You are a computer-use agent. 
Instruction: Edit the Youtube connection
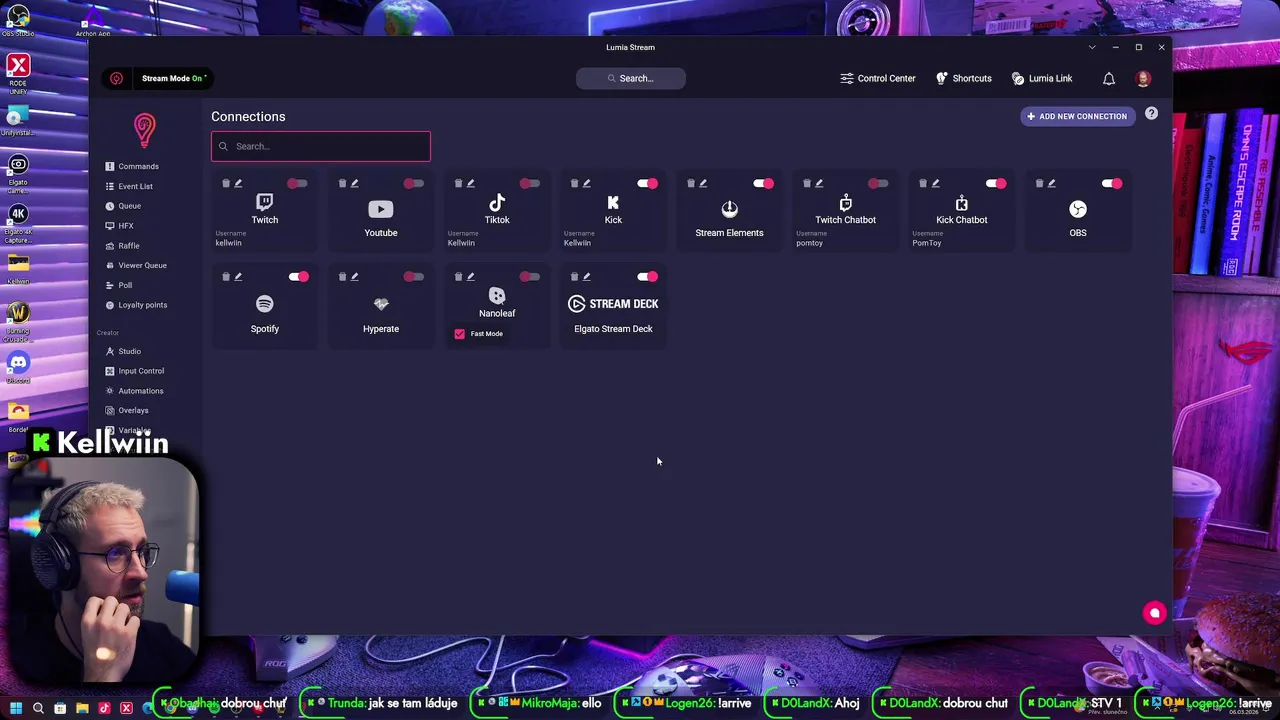tap(354, 183)
